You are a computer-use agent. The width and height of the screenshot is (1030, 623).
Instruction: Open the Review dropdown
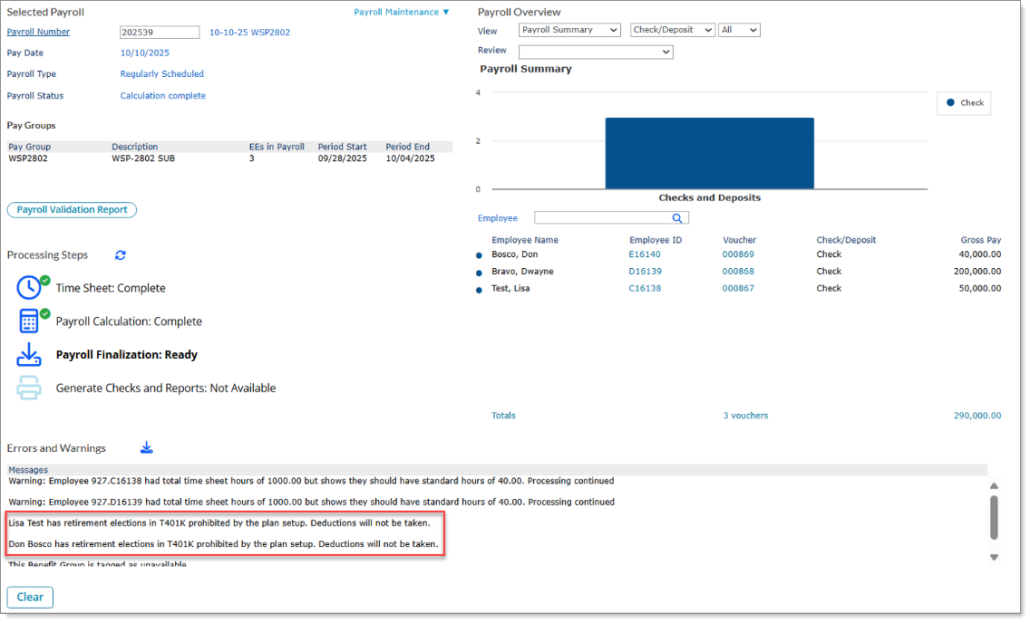pyautogui.click(x=595, y=52)
